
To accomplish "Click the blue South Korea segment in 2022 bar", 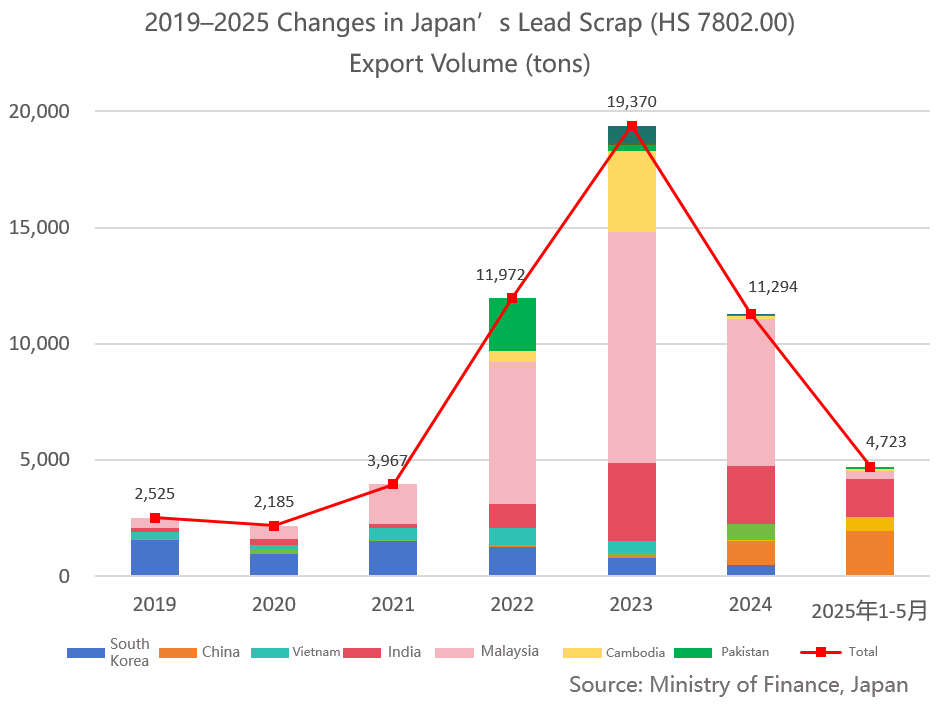I will [x=513, y=561].
